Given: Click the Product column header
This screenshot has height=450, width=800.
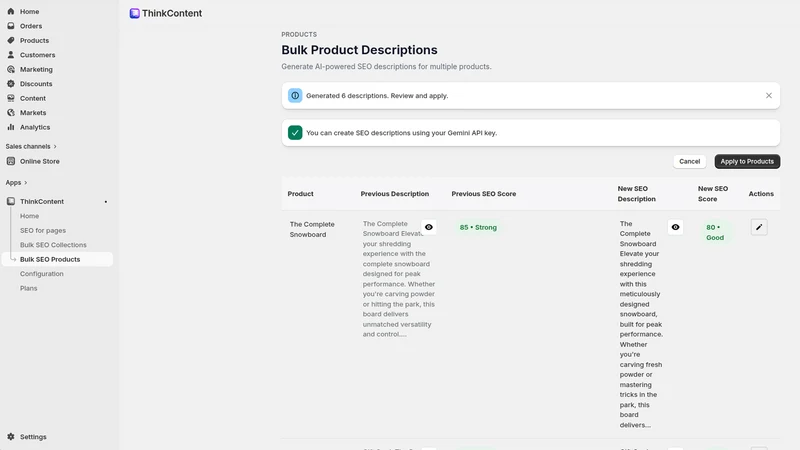Looking at the screenshot, I should [x=301, y=194].
